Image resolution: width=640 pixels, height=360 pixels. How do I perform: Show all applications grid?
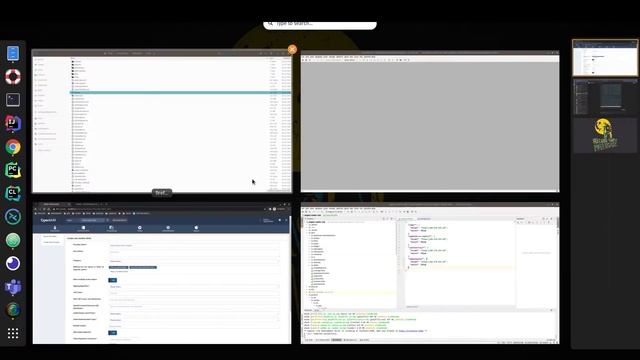point(13,333)
